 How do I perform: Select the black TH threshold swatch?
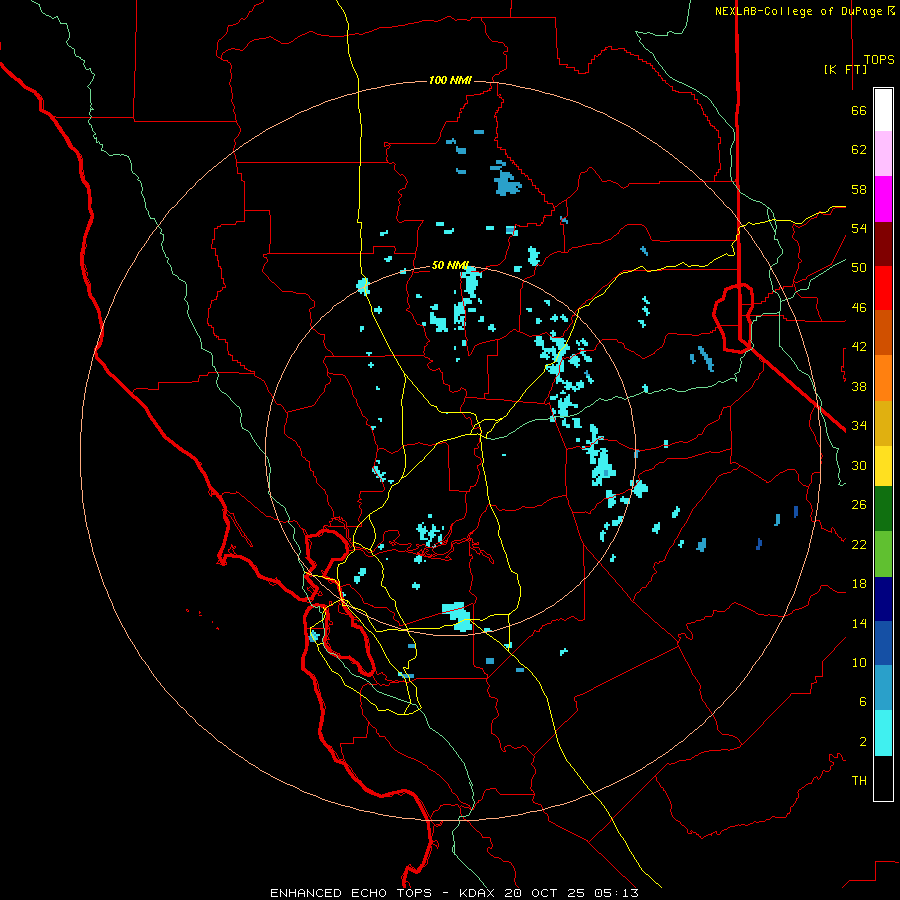point(883,778)
